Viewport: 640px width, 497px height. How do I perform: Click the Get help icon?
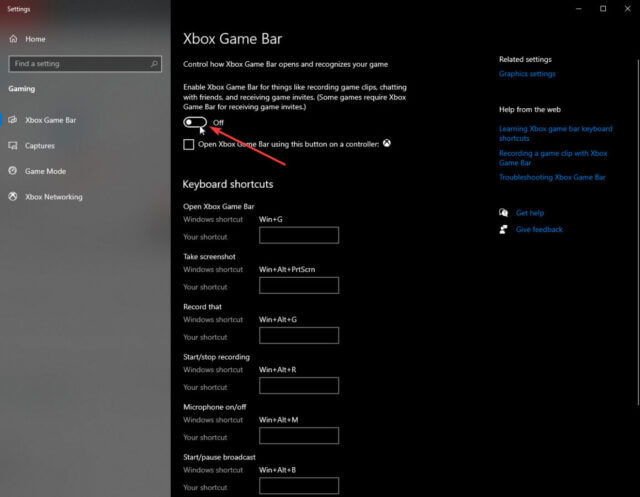click(504, 213)
